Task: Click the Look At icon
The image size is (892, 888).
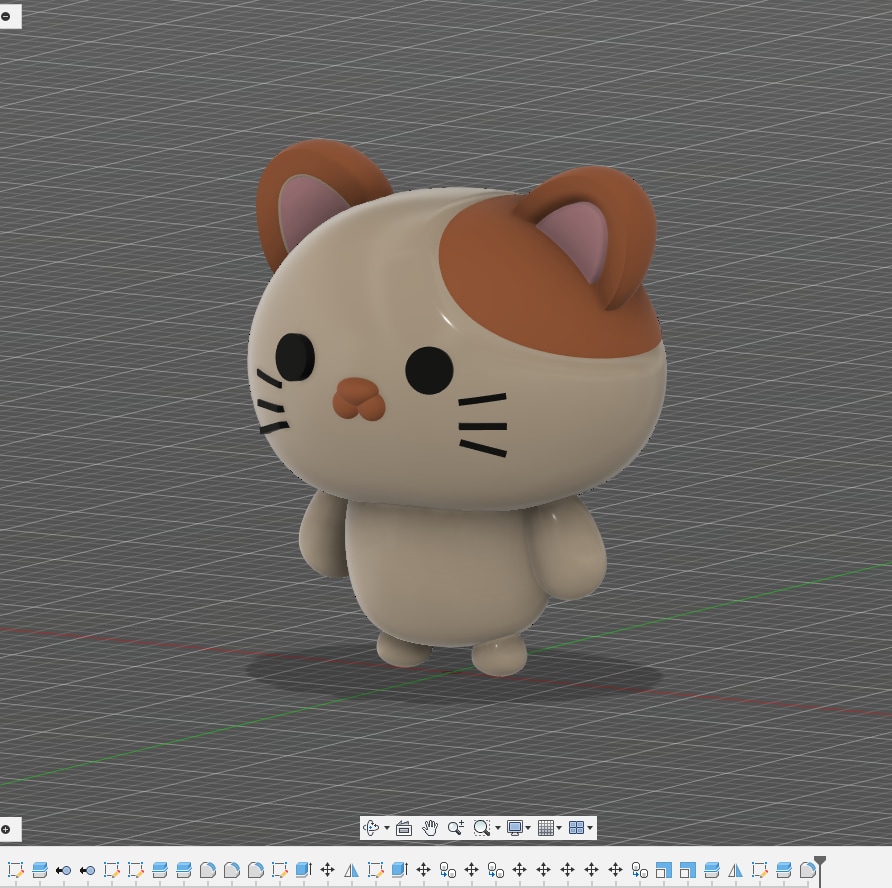Action: point(404,828)
